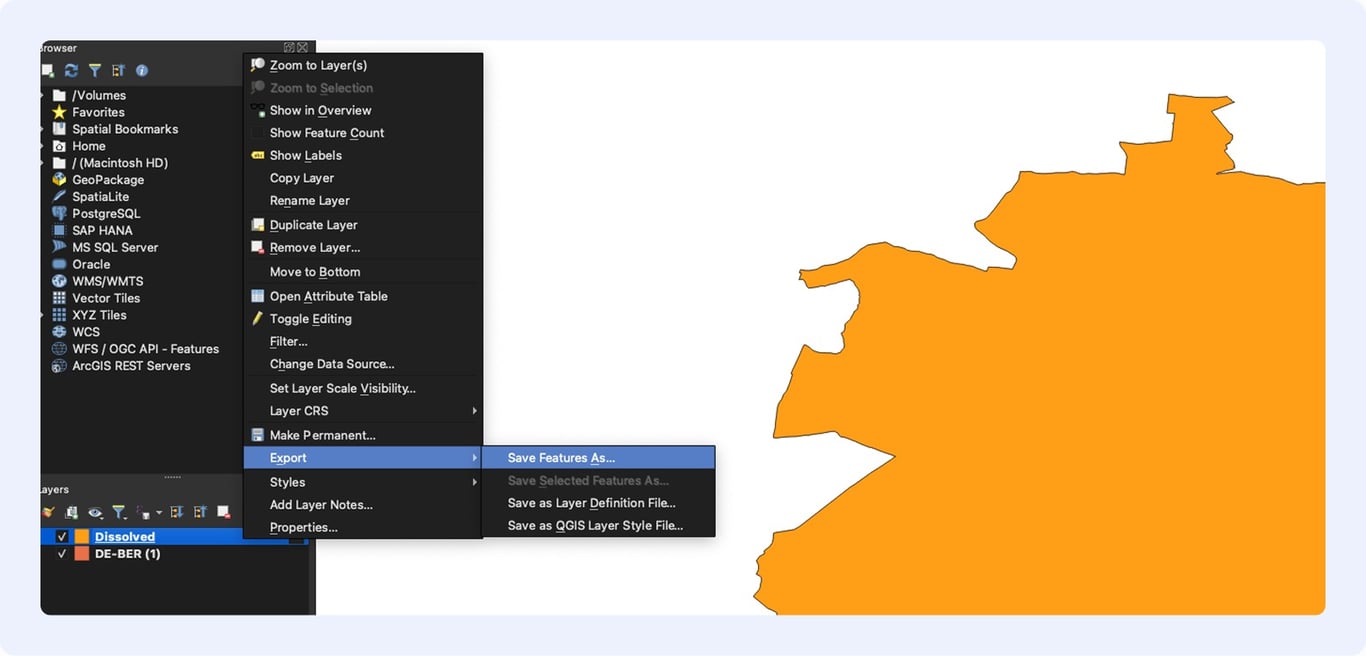Click the Filter Browser funnel icon
This screenshot has height=656, width=1366.
coord(95,70)
